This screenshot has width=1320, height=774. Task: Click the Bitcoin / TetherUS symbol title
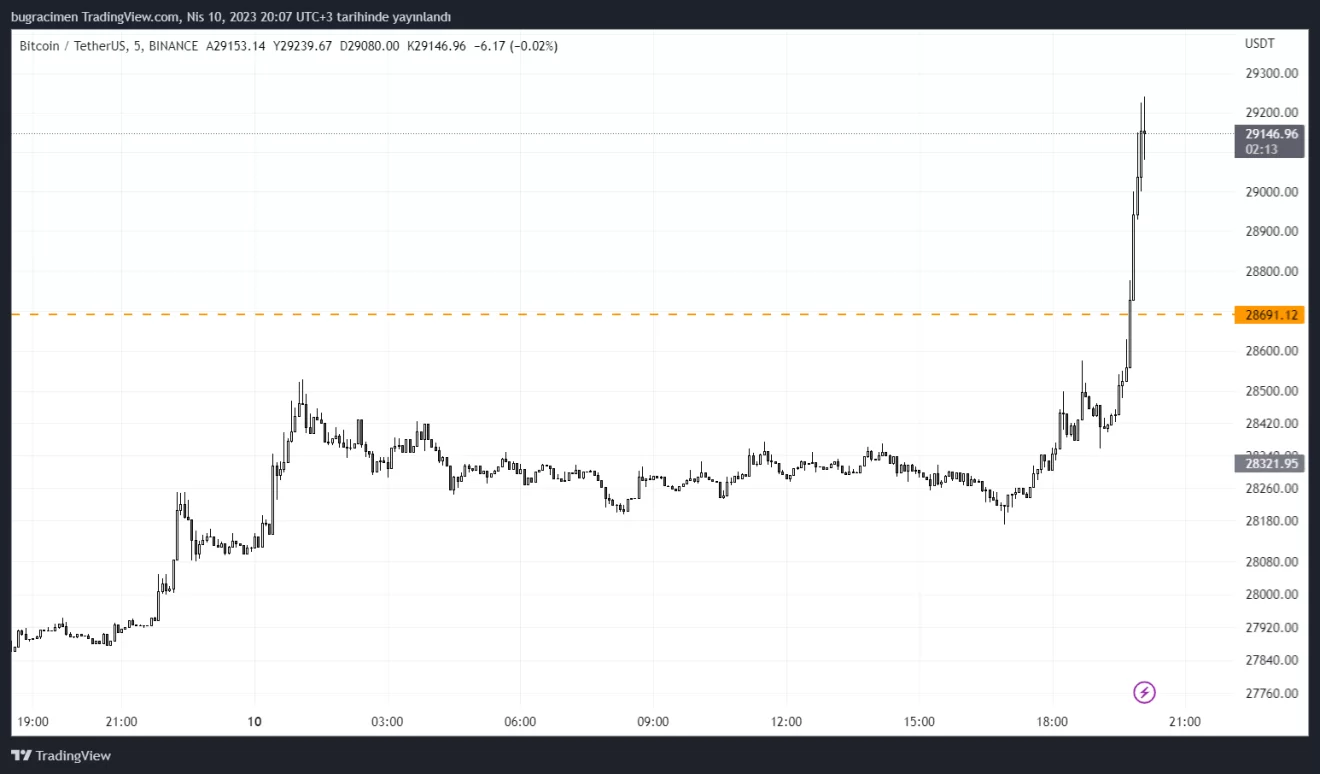[74, 46]
